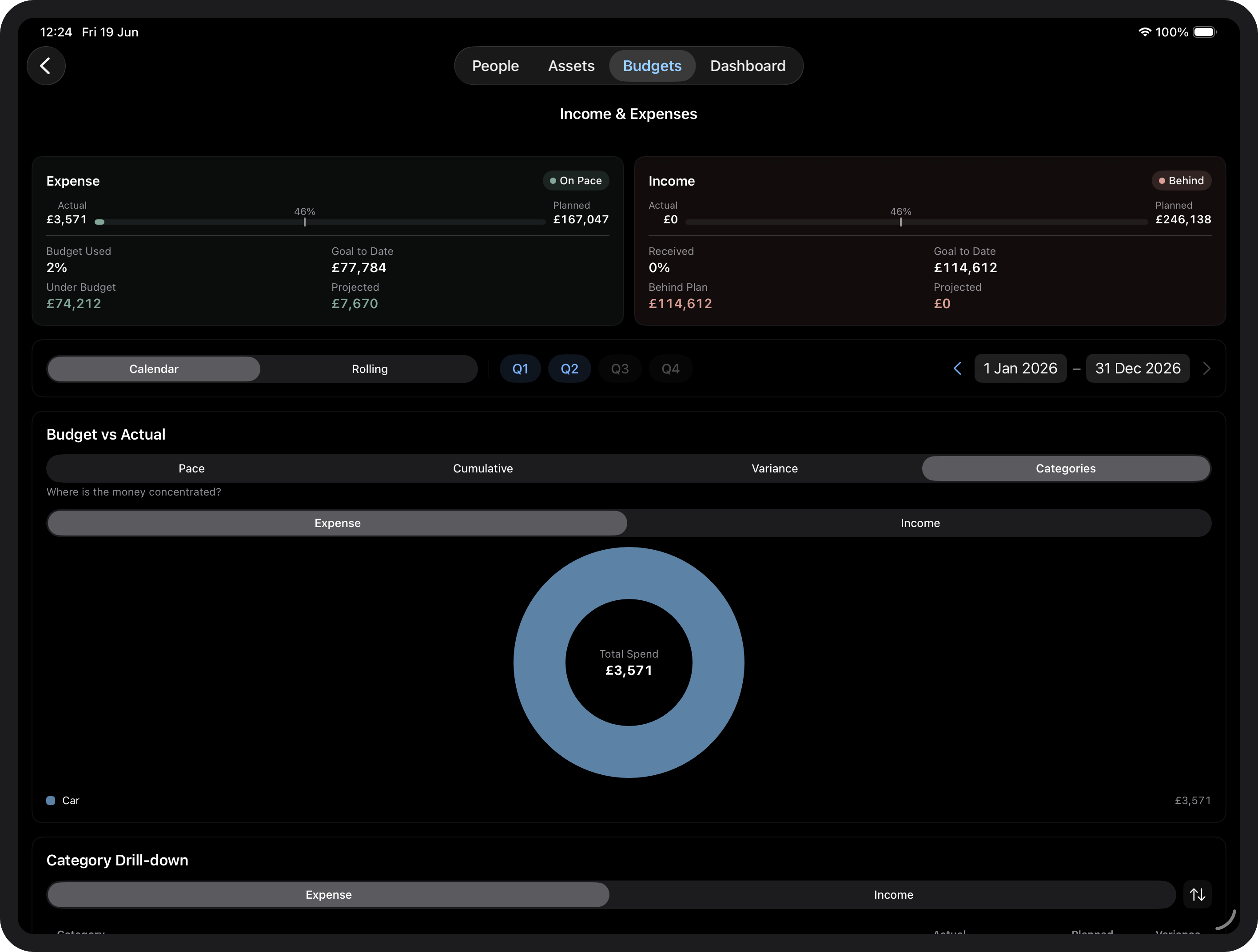1258x952 pixels.
Task: Tap the Expense Planned £167,047 value
Action: pyautogui.click(x=581, y=219)
